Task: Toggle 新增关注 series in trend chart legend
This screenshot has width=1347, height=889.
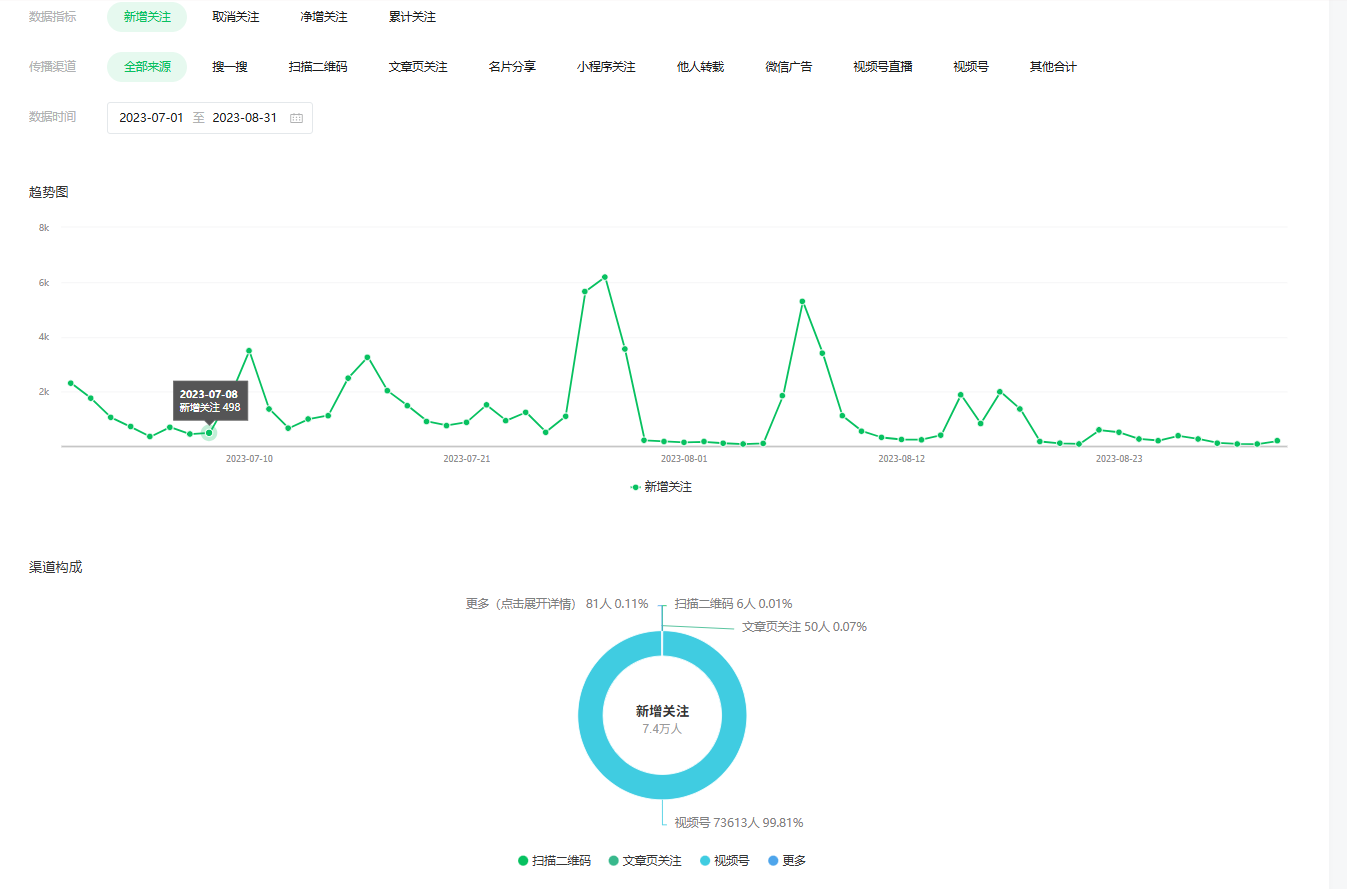Action: pos(660,487)
